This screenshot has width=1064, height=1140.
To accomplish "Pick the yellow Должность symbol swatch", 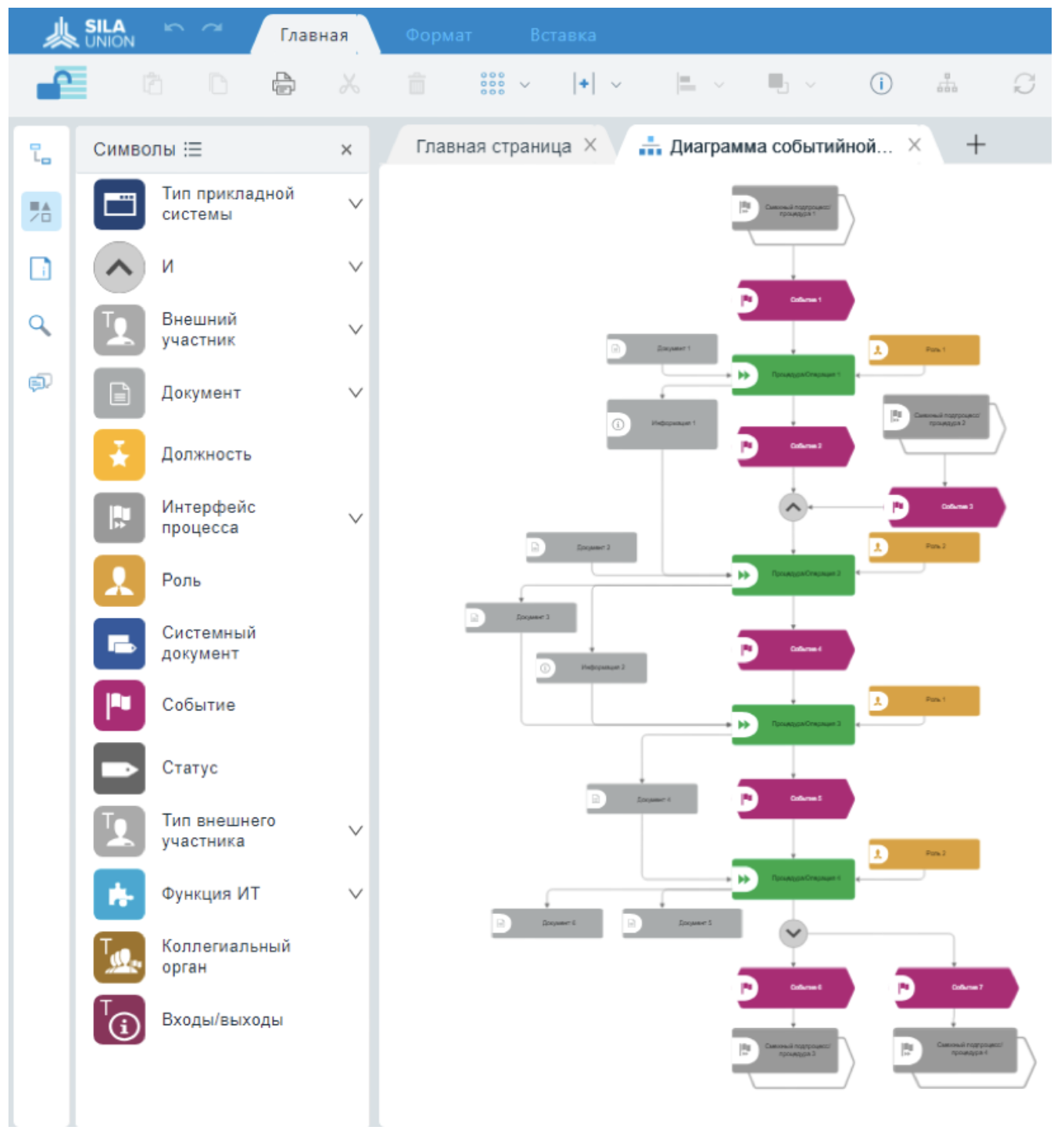I will click(120, 455).
